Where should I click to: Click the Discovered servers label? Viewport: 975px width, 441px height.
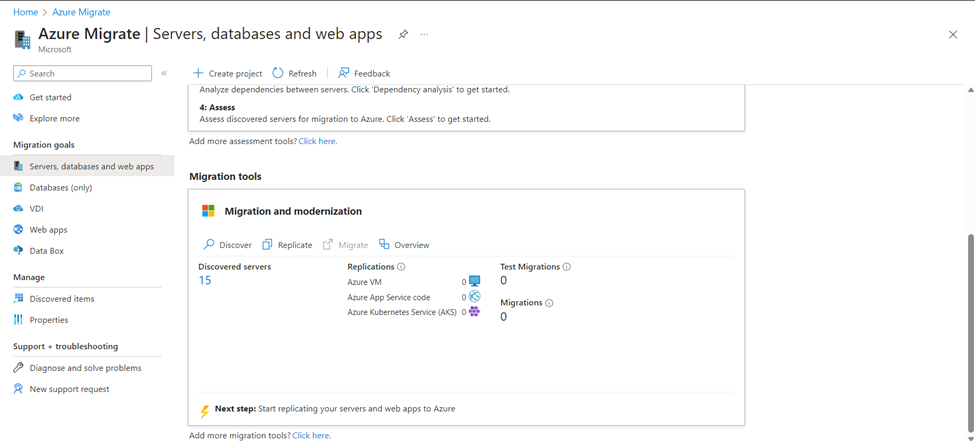click(235, 267)
